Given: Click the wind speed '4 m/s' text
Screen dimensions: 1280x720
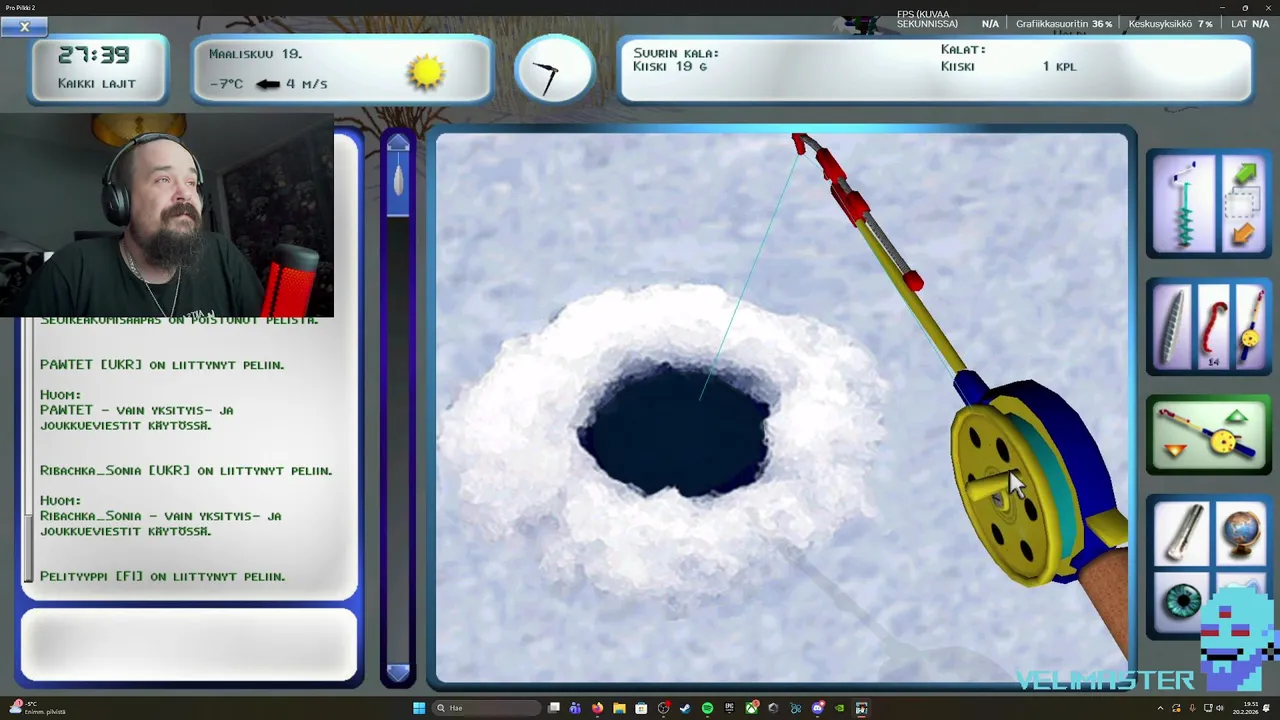Looking at the screenshot, I should click(x=307, y=84).
